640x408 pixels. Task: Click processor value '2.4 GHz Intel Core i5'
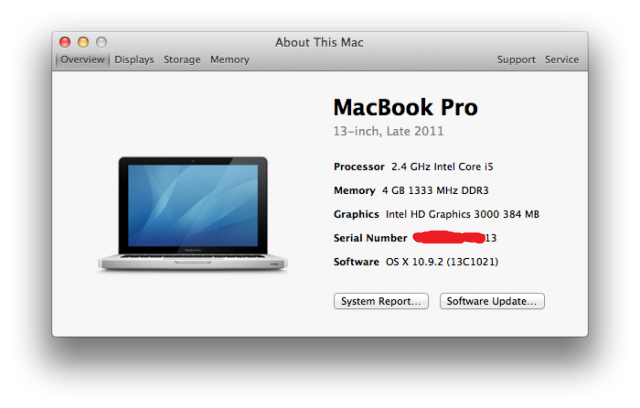click(442, 167)
